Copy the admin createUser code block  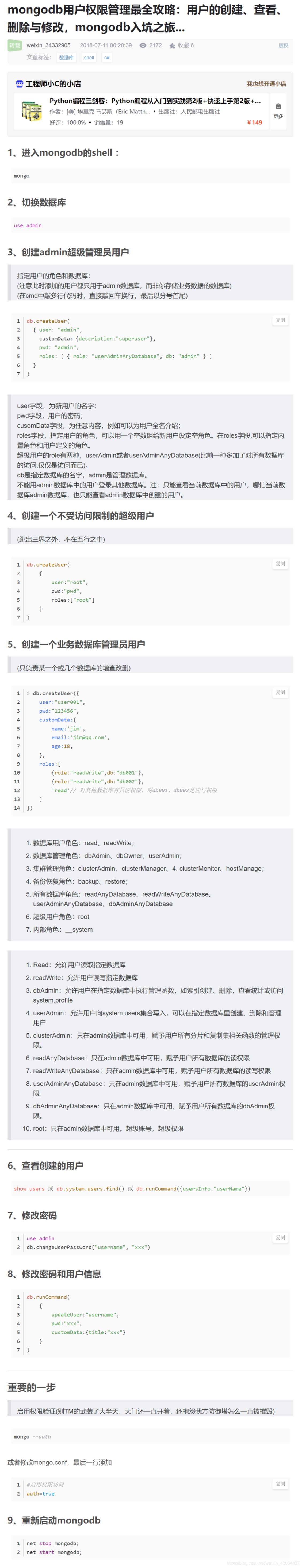(280, 320)
